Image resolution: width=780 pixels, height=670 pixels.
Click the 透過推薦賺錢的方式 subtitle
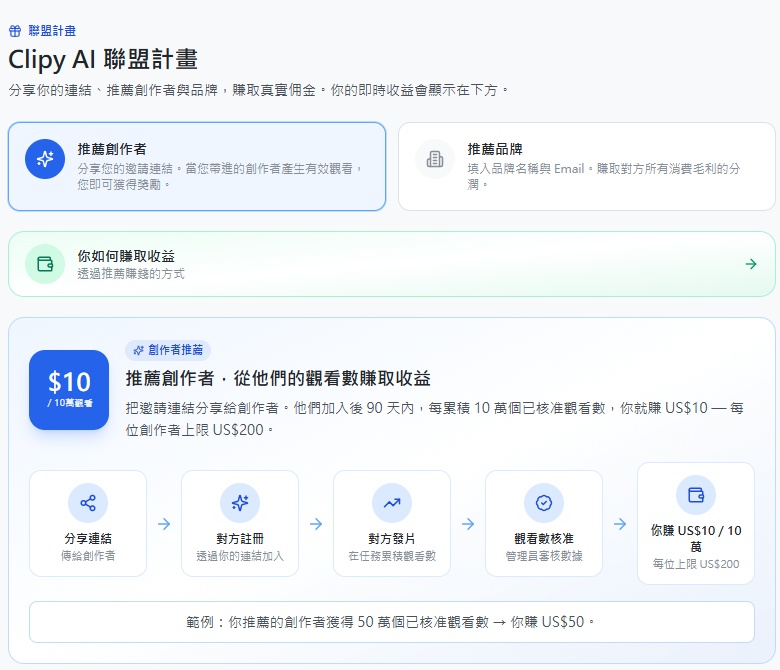[131, 274]
